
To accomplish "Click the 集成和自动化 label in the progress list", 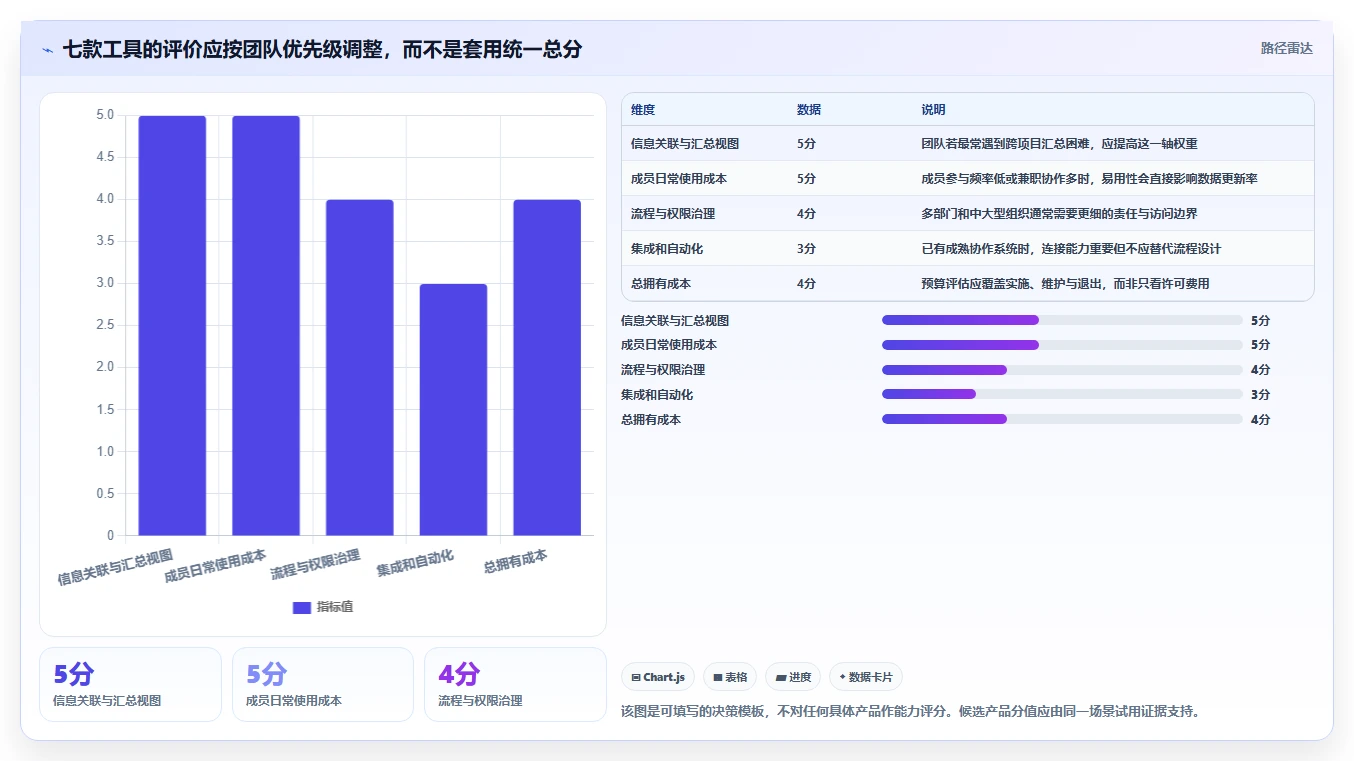I will (x=657, y=394).
